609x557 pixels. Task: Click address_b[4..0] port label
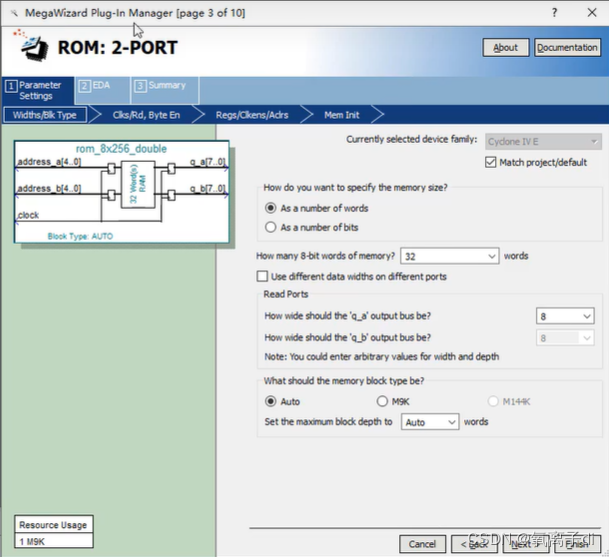(x=49, y=188)
